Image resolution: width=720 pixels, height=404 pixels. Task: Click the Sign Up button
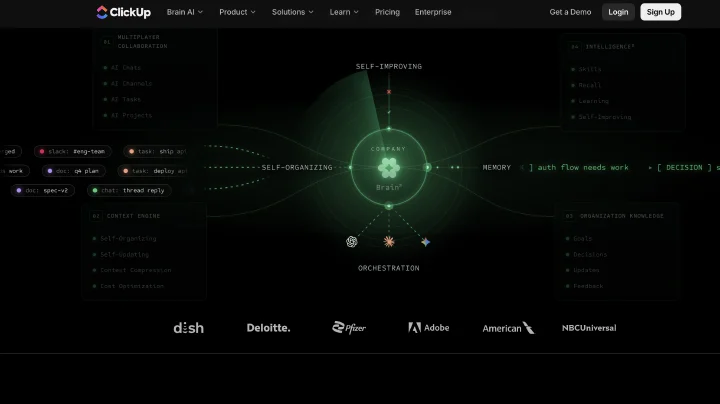tap(660, 12)
